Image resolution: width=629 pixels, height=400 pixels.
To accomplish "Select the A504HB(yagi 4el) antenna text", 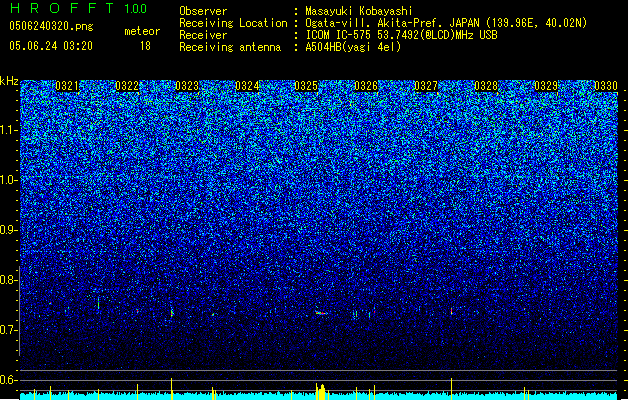I will [353, 47].
